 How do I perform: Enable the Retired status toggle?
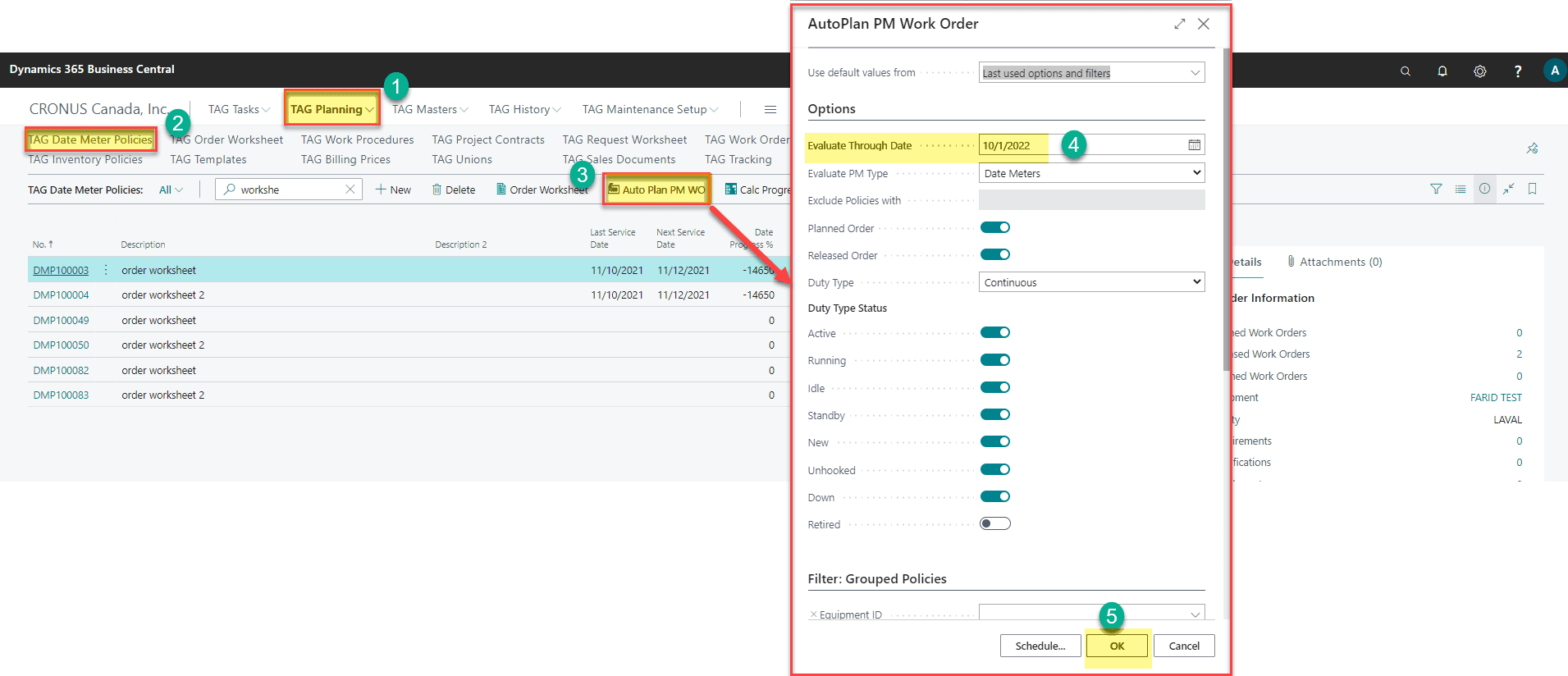[x=994, y=524]
